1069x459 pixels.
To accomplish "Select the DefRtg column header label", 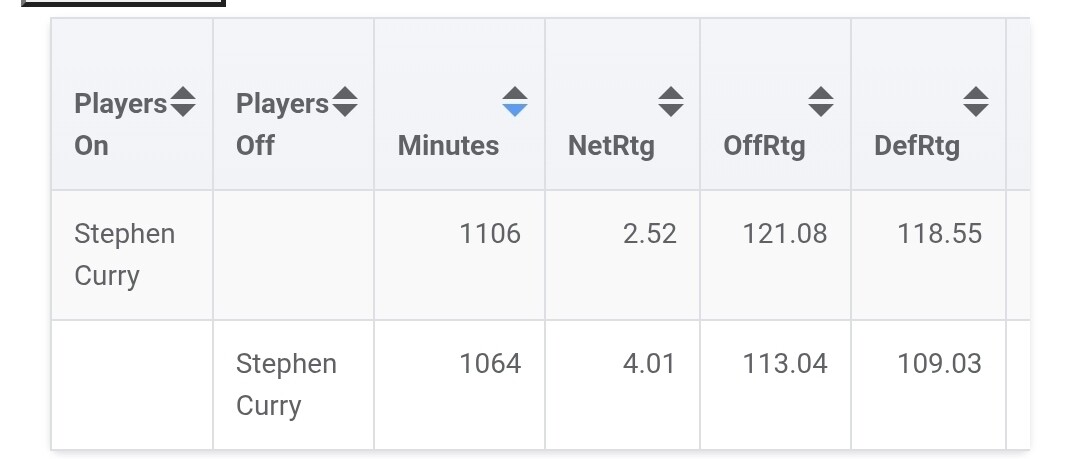I will (x=917, y=146).
